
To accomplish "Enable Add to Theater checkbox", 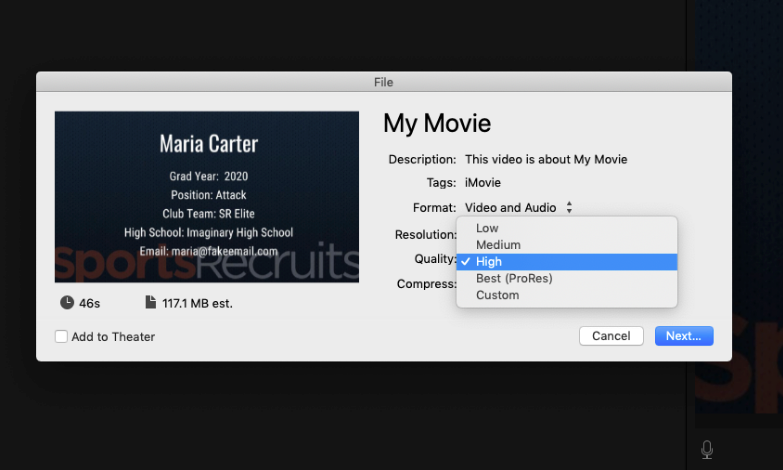I will pos(61,337).
